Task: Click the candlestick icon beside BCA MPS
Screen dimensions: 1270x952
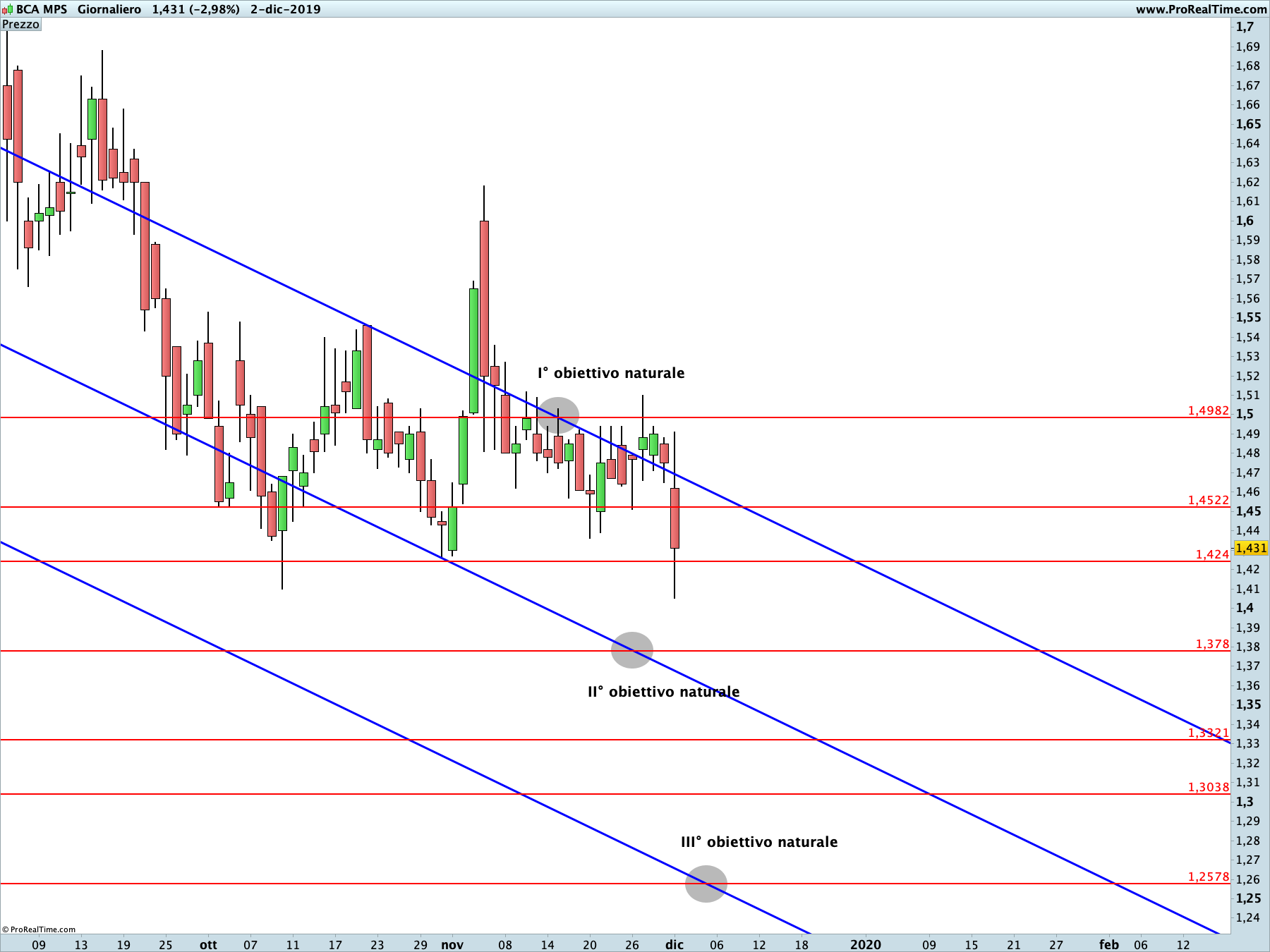Action: point(7,9)
